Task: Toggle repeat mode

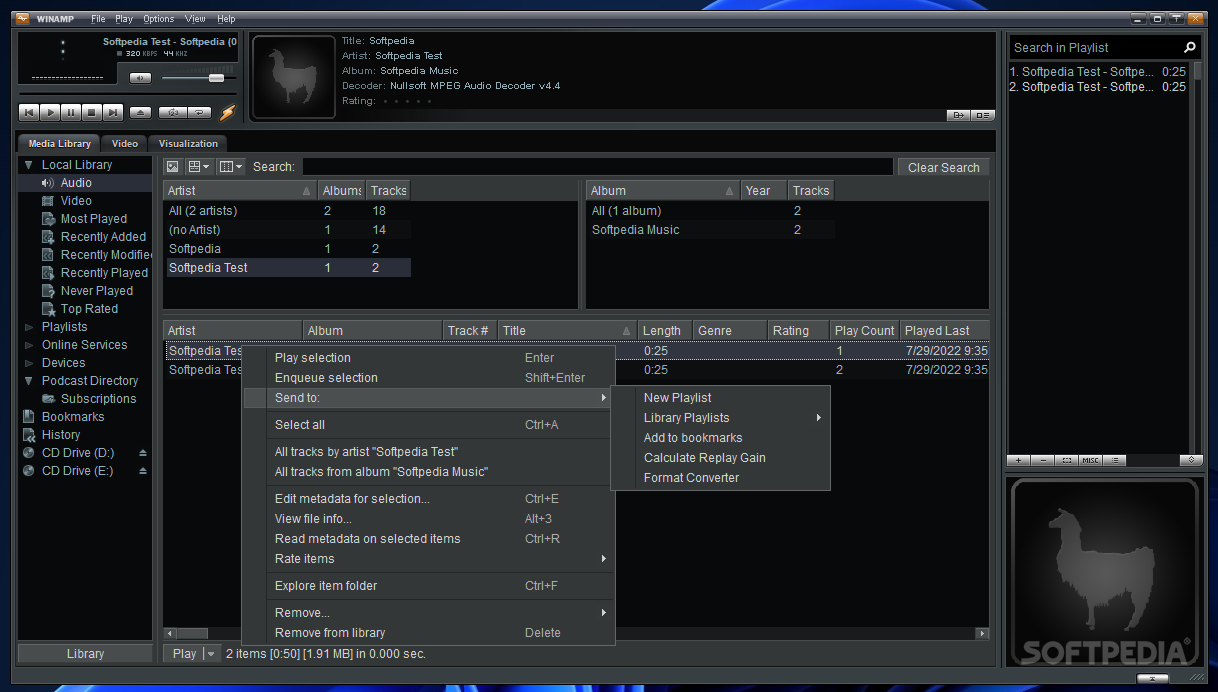Action: (x=199, y=113)
